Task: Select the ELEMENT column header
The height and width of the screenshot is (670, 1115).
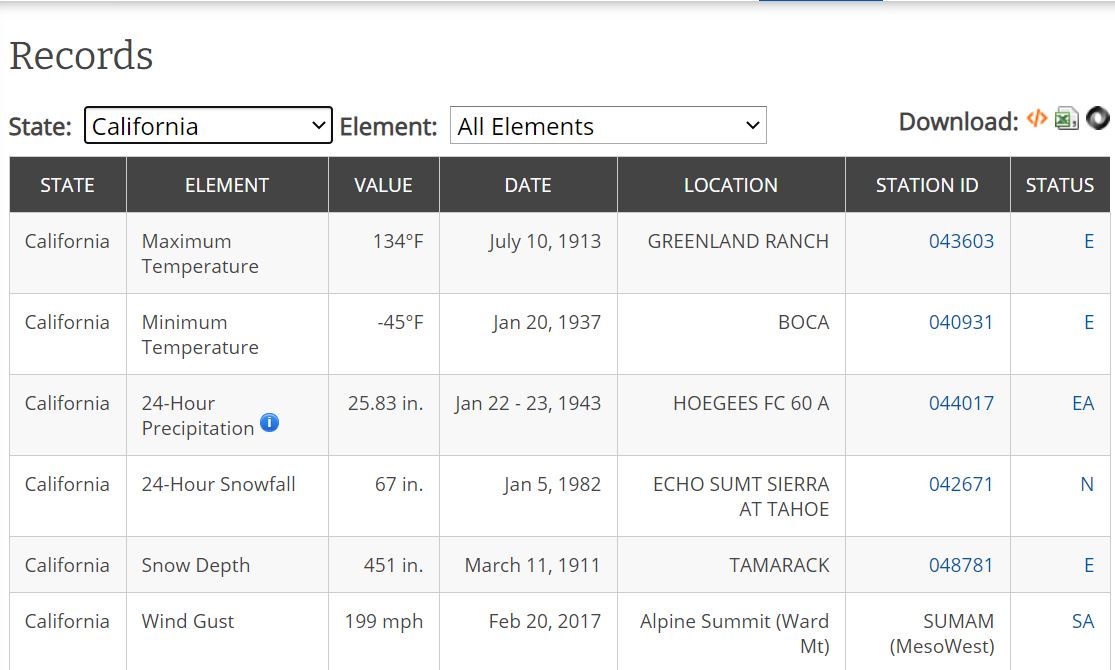Action: (x=227, y=185)
